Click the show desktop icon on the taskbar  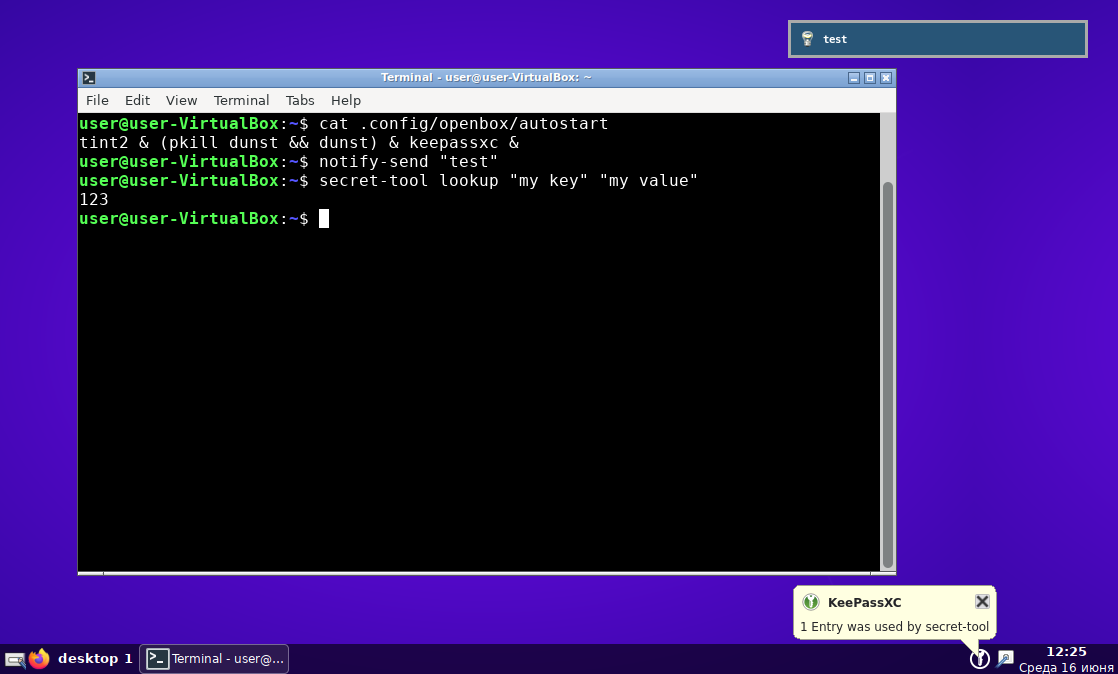coord(14,658)
